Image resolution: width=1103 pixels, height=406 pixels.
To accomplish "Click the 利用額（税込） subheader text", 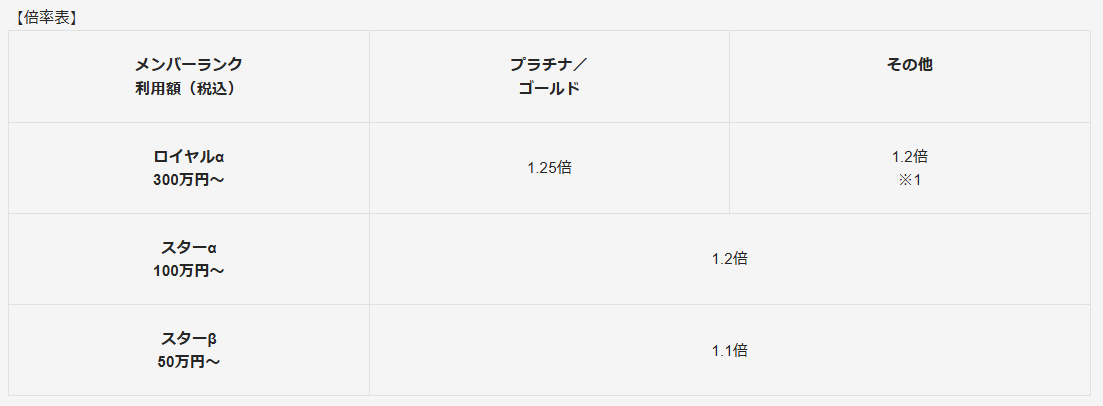I will coord(189,89).
